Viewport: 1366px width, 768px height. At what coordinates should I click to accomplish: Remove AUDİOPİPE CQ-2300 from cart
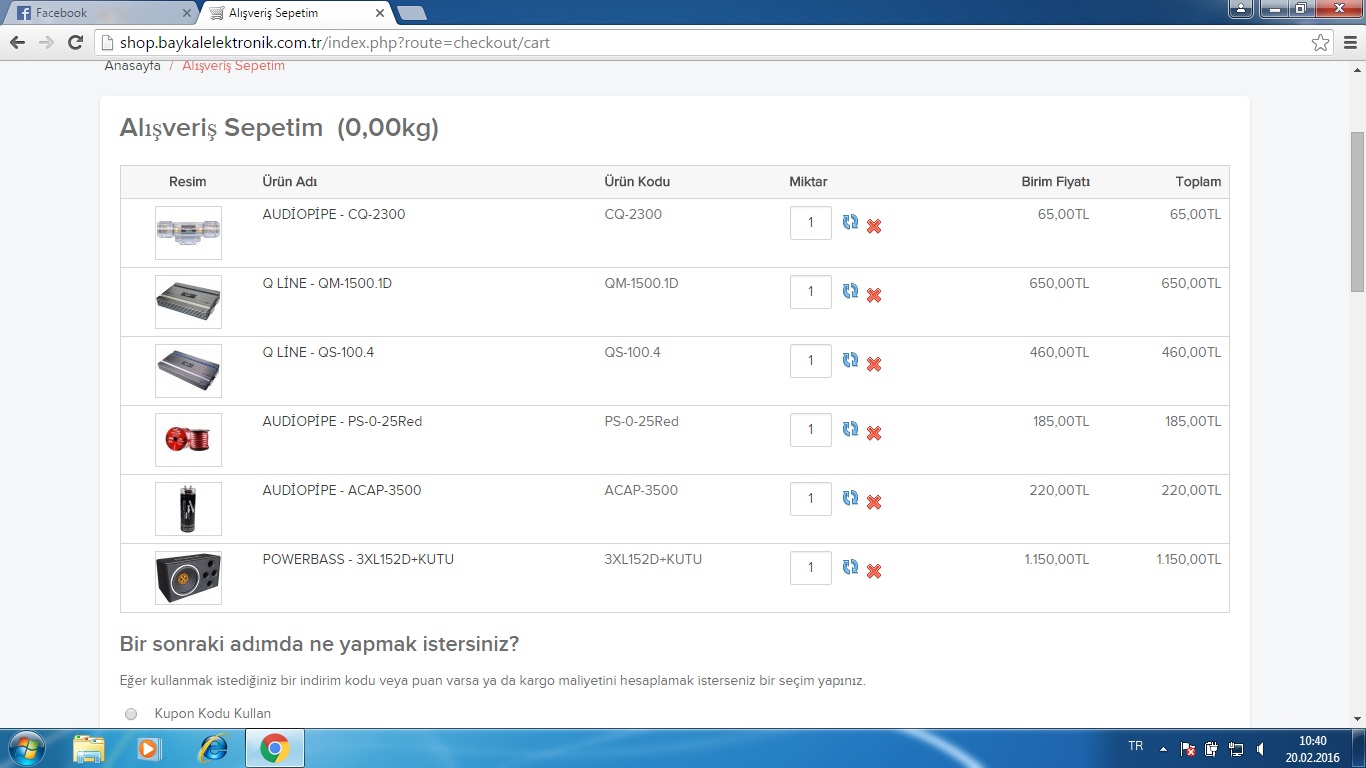pyautogui.click(x=874, y=226)
